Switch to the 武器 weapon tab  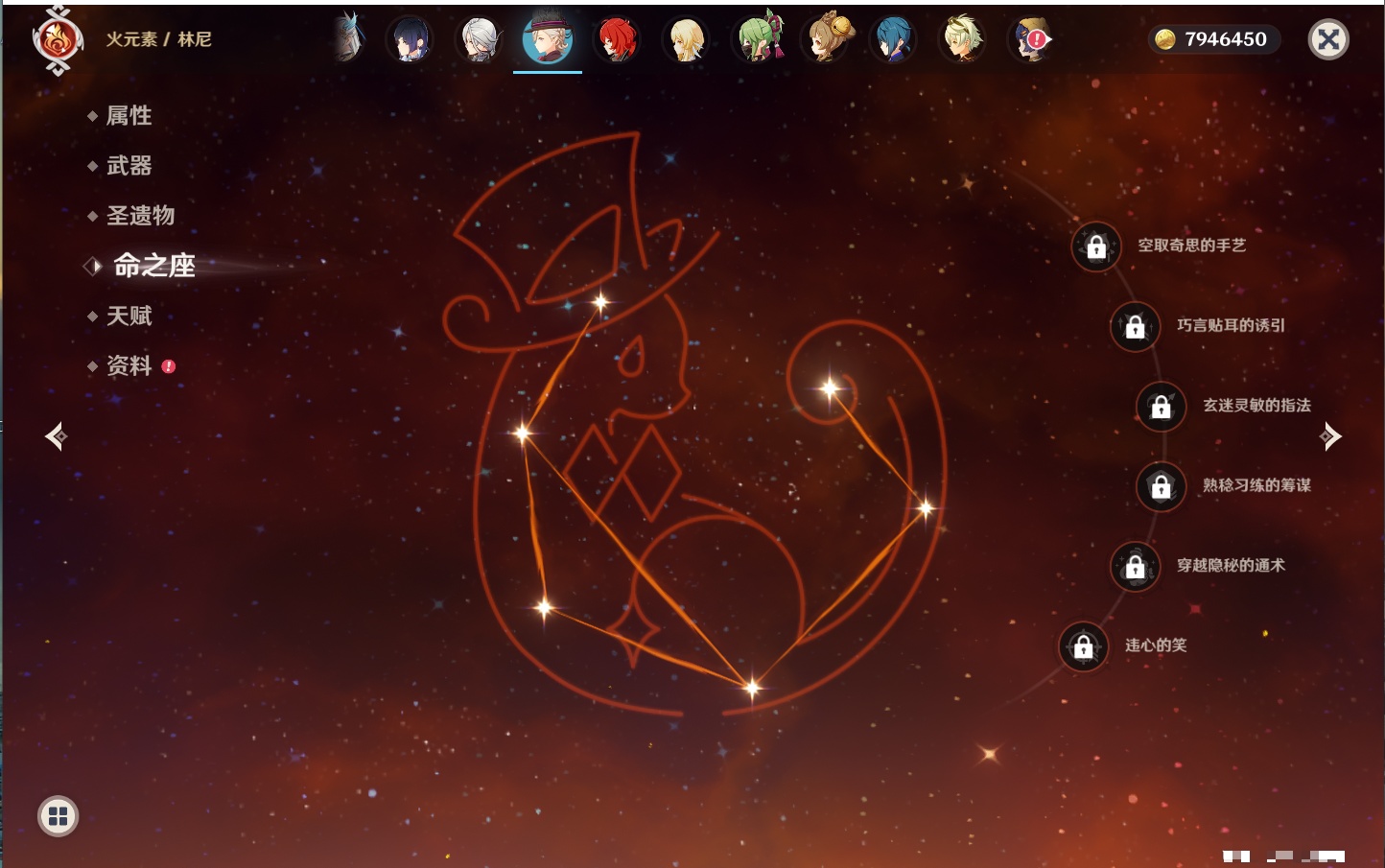click(x=129, y=166)
